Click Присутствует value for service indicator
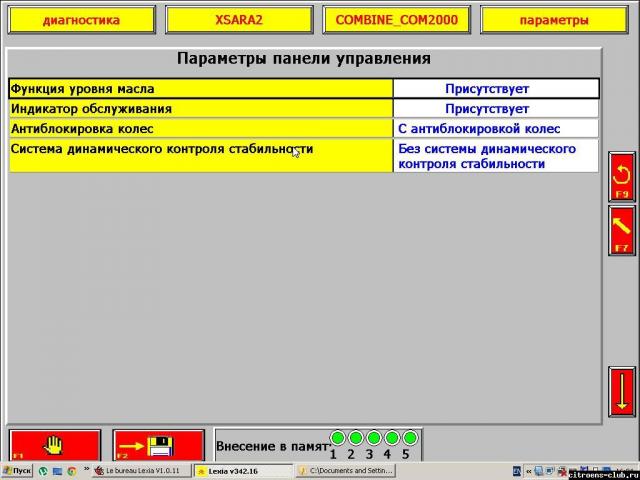The height and width of the screenshot is (480, 640). (496, 109)
